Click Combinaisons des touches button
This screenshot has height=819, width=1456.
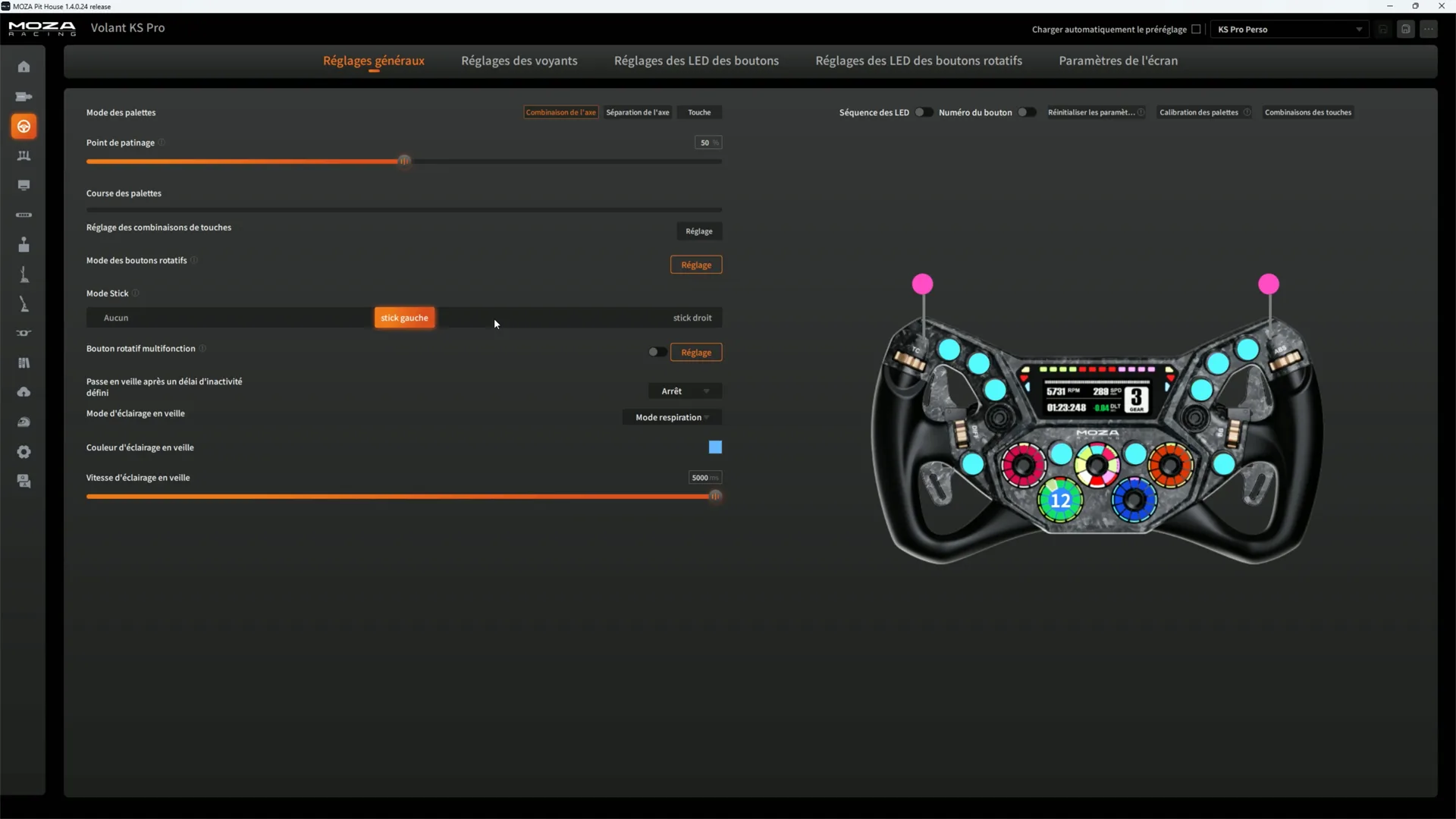click(x=1308, y=112)
